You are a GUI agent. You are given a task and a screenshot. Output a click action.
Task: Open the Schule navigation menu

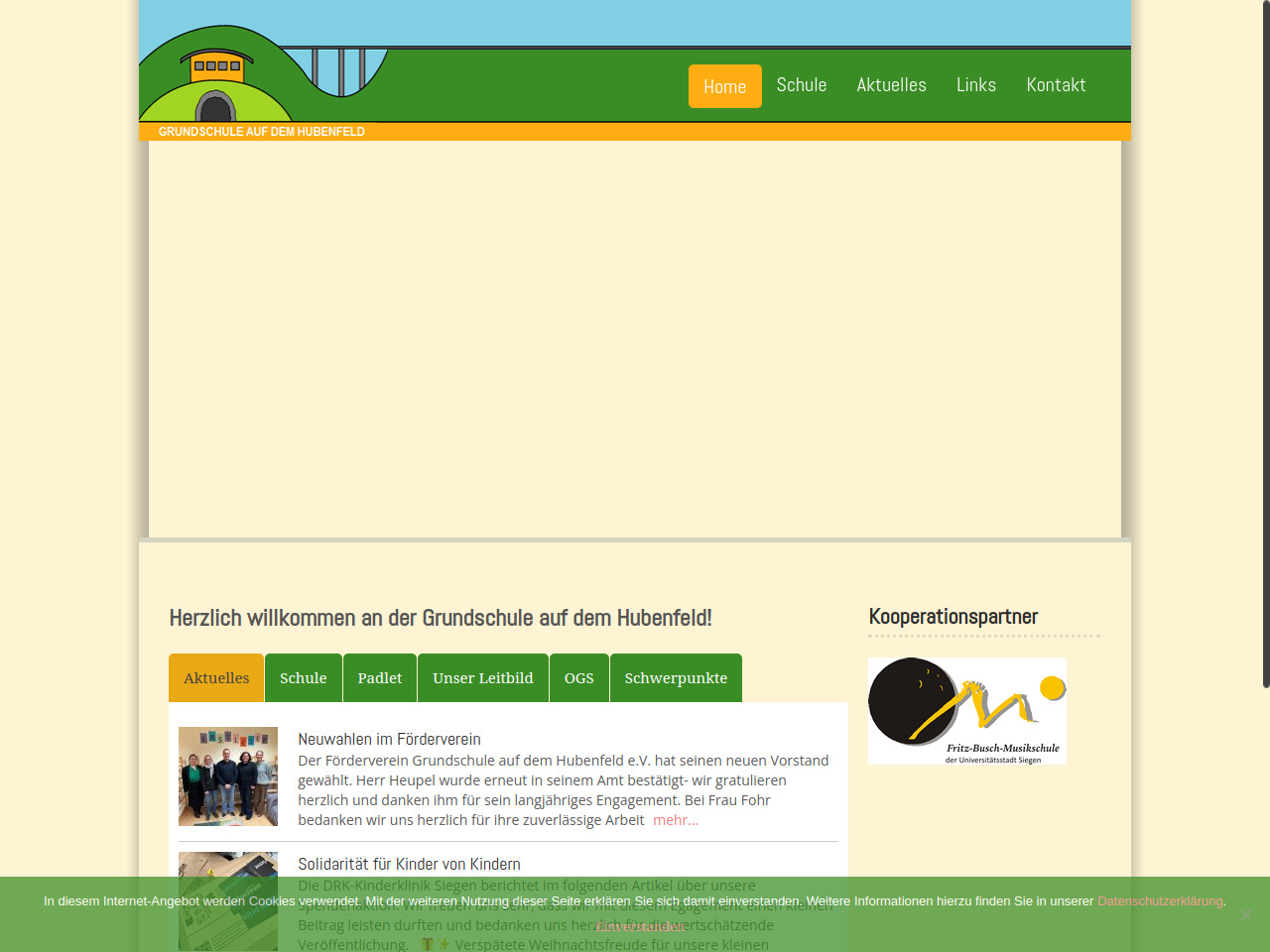click(801, 85)
